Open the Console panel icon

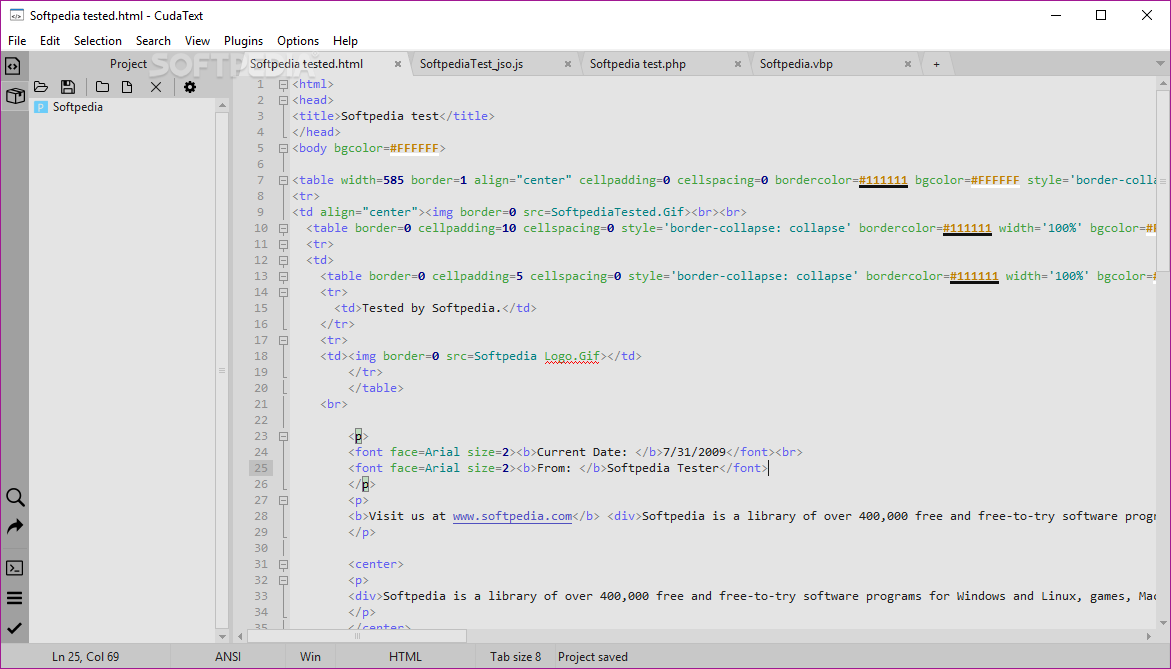[x=15, y=568]
